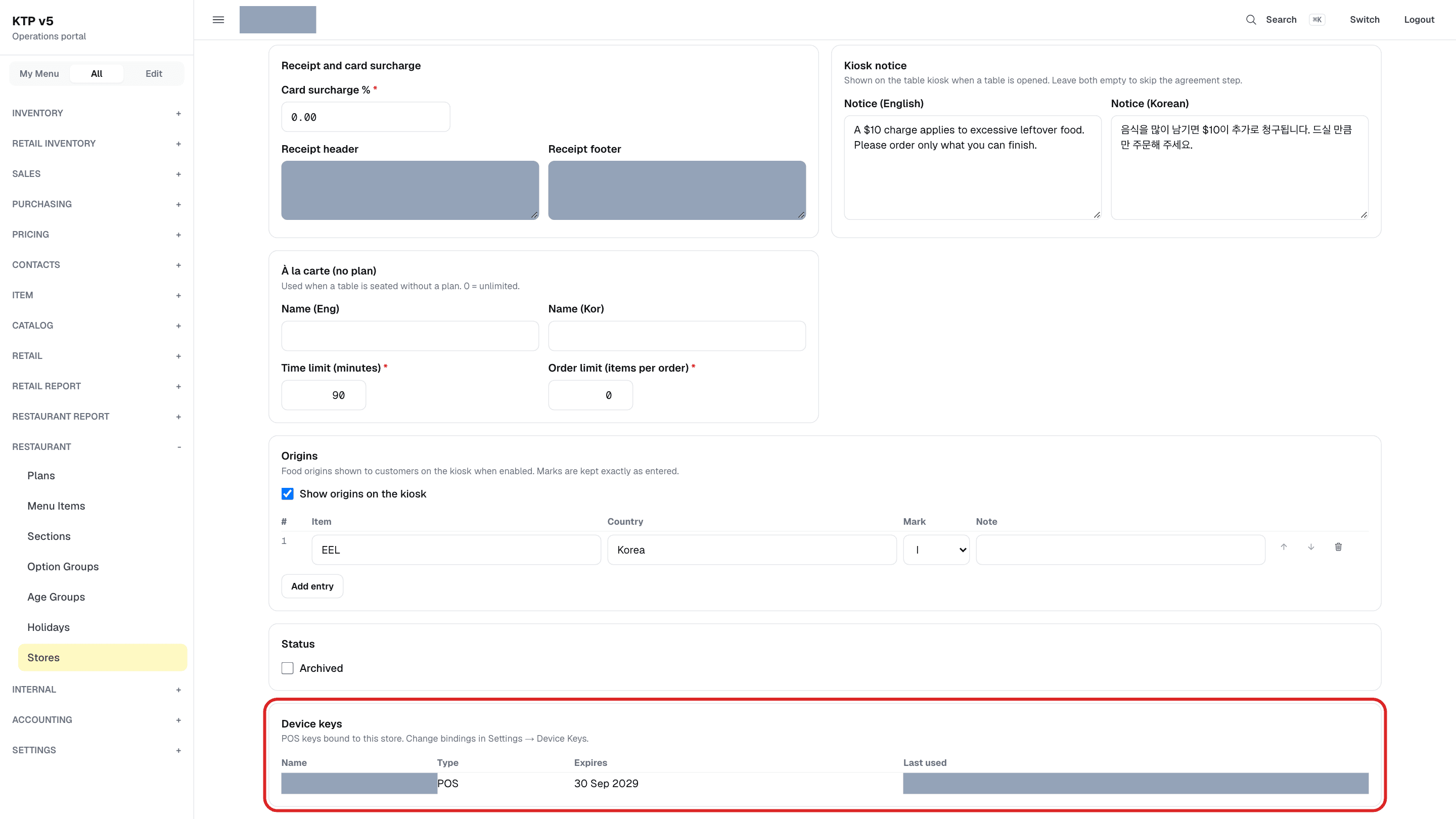Click the Note field for EEL
The width and height of the screenshot is (1456, 819).
(1120, 550)
